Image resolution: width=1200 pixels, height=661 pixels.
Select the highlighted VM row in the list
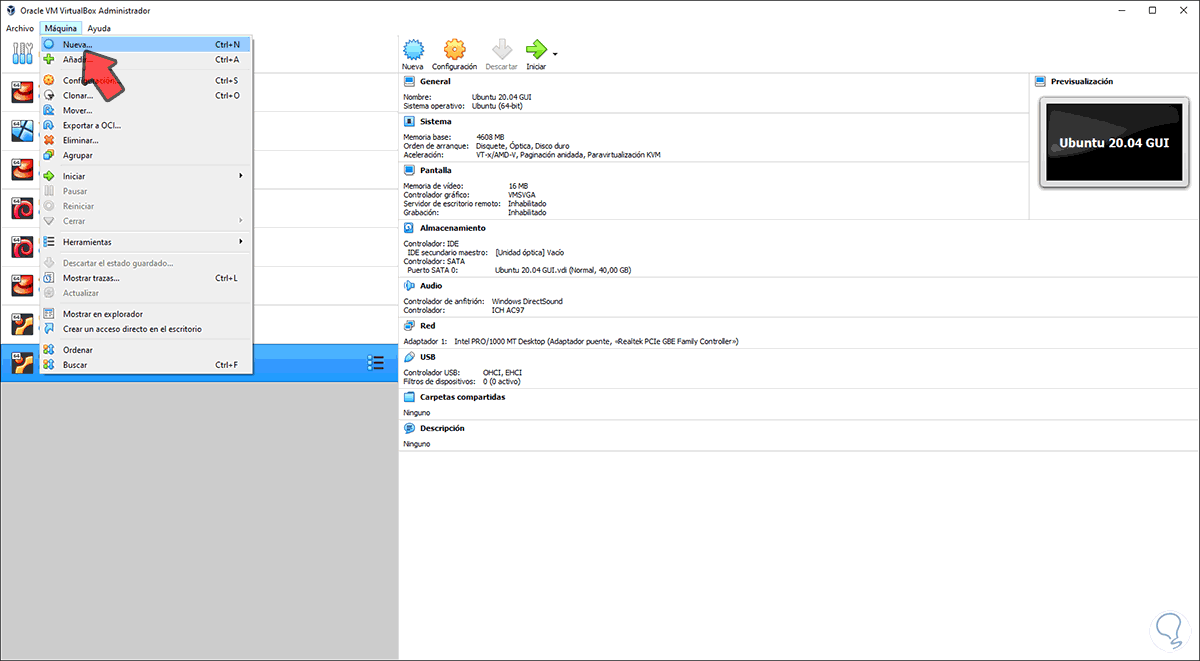tap(199, 363)
